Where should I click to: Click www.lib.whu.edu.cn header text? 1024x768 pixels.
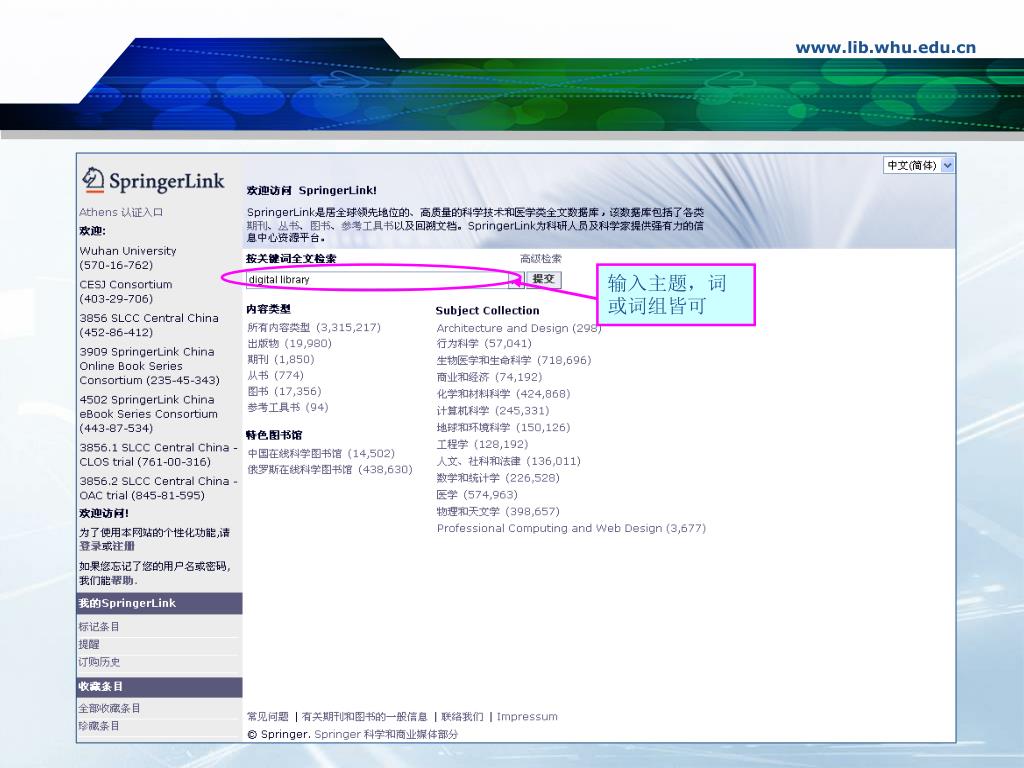click(886, 48)
